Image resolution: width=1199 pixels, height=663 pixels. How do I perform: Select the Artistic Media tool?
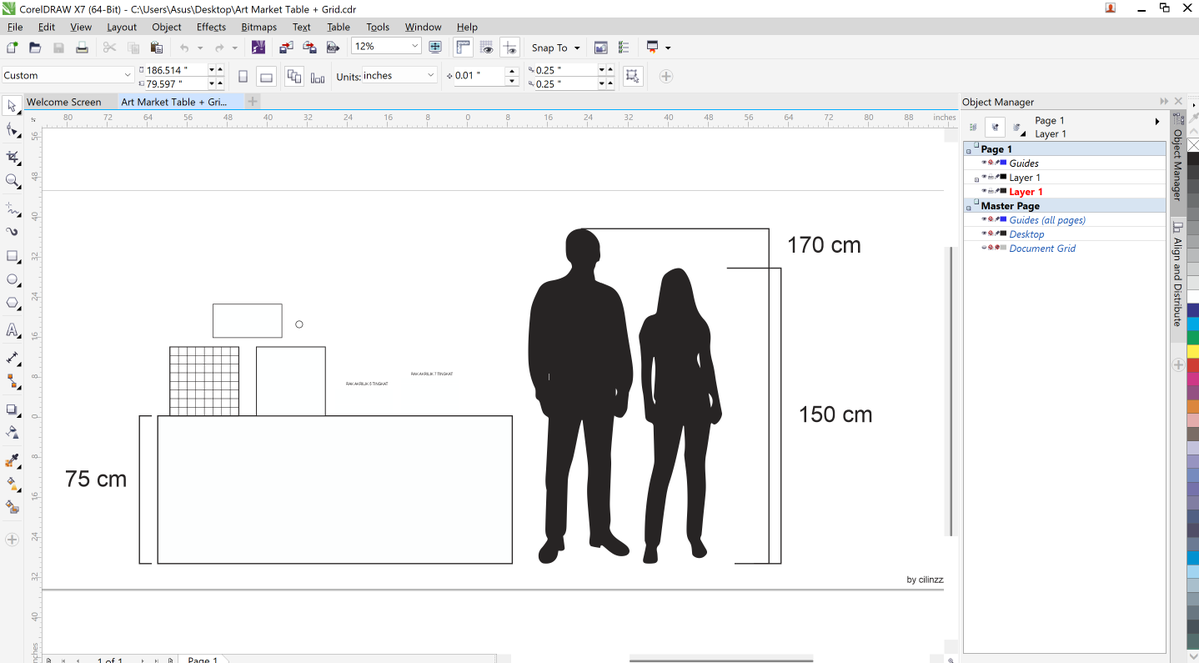coord(11,231)
